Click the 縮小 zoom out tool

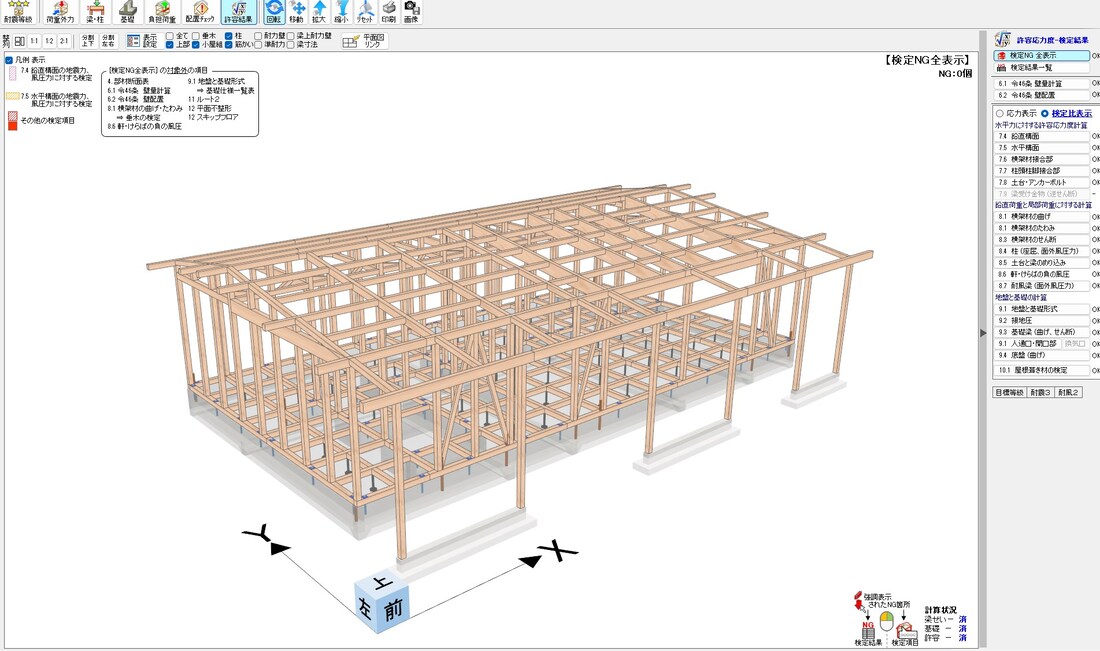pos(342,12)
